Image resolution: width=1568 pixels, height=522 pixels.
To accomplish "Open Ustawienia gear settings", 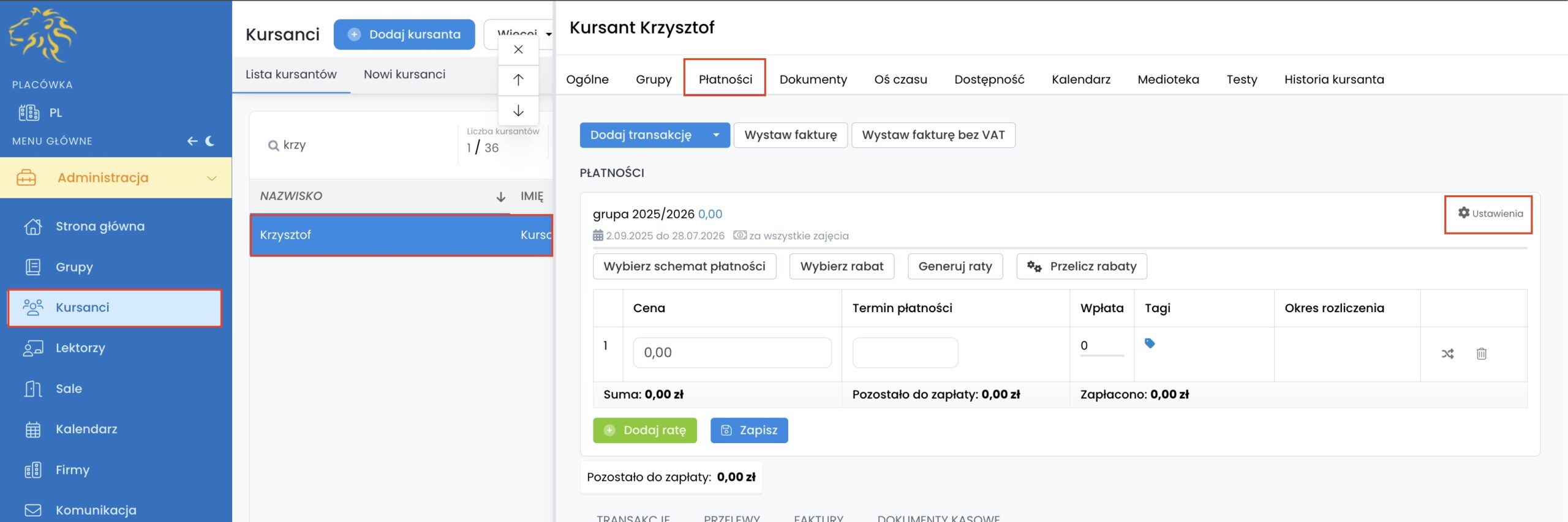I will (x=1490, y=214).
